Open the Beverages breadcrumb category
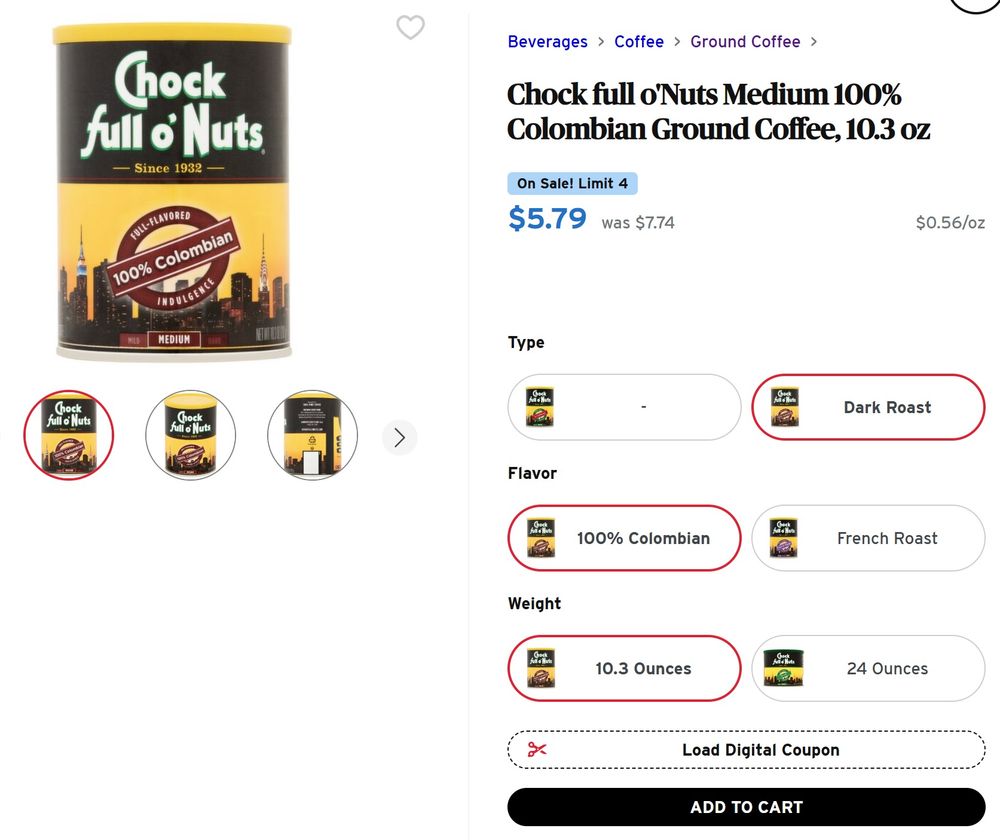Viewport: 1000px width, 840px height. (547, 42)
